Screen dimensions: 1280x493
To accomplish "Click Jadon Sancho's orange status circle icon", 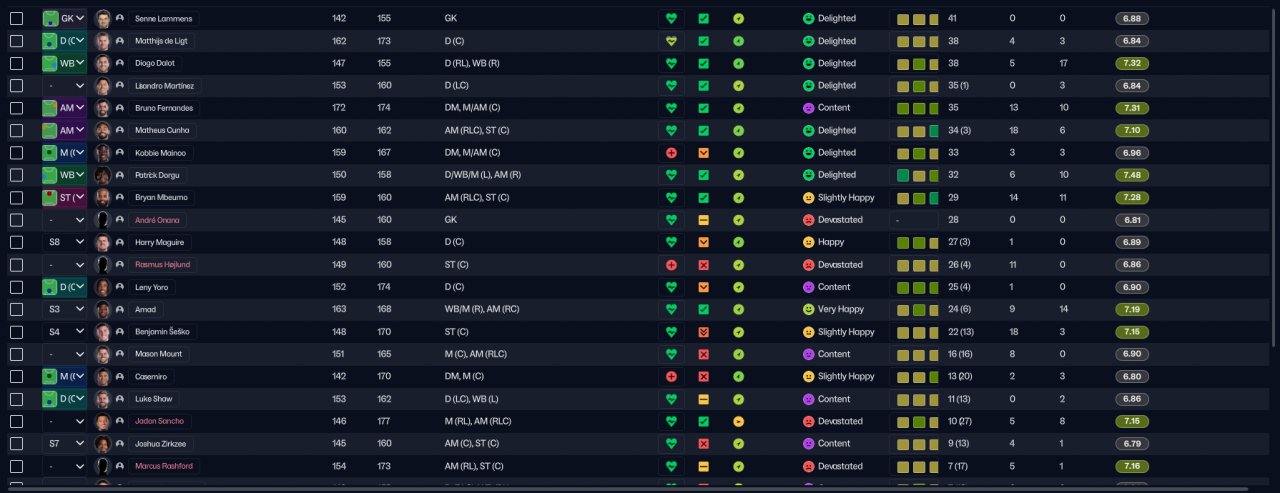I will coord(738,421).
